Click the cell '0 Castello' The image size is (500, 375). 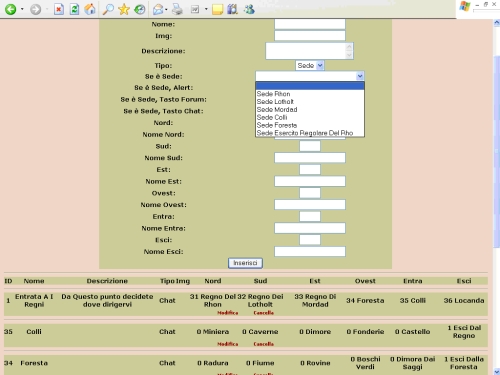413,332
